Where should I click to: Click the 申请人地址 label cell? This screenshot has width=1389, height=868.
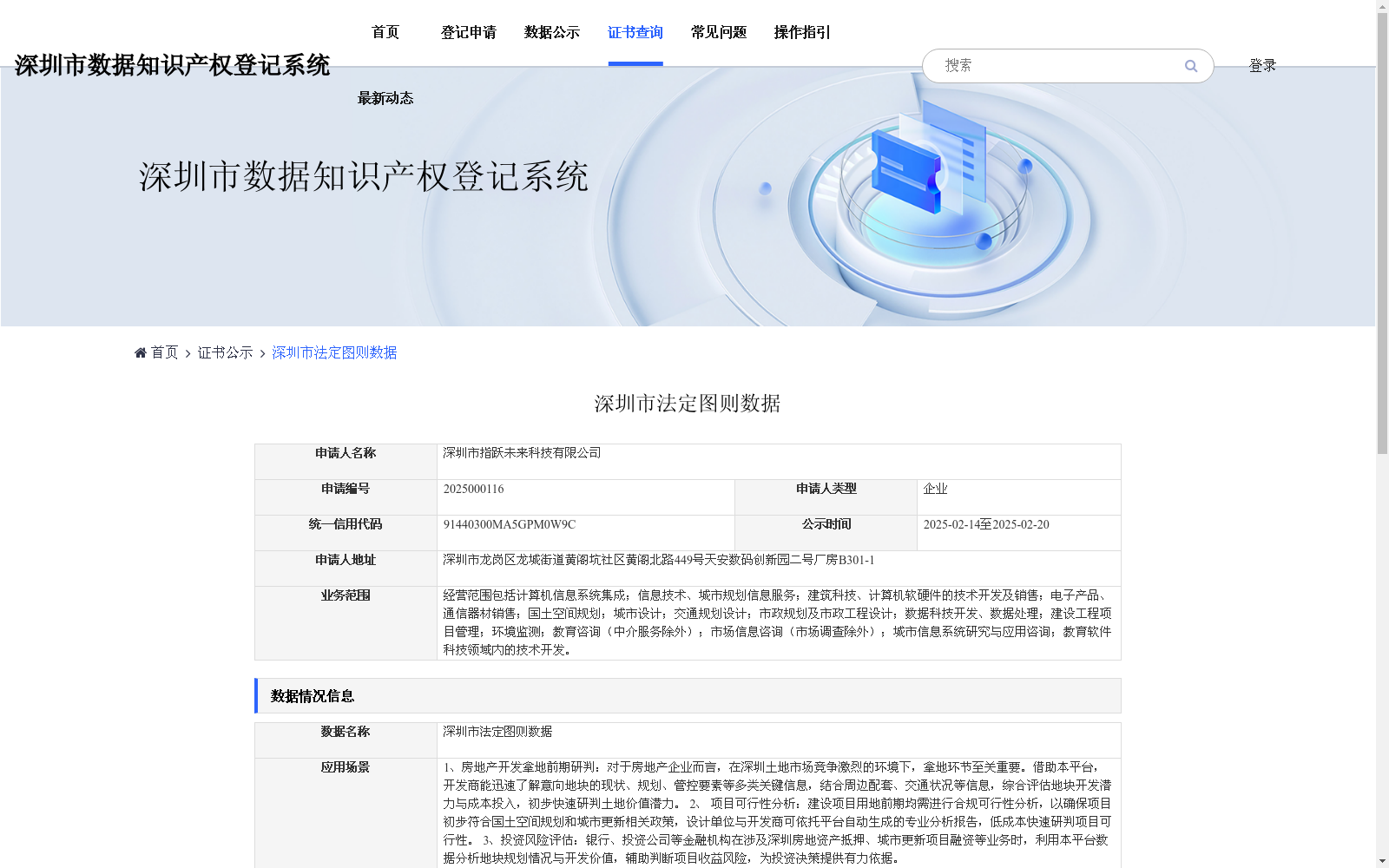point(346,569)
